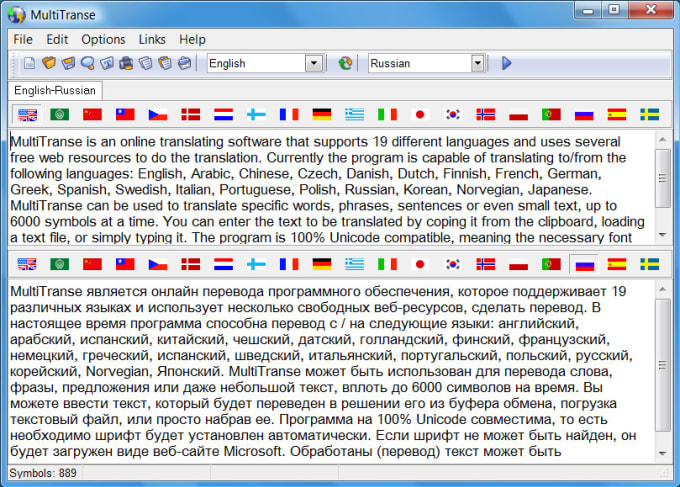
Task: Select Finnish flag in the source flag row
Action: click(x=256, y=114)
